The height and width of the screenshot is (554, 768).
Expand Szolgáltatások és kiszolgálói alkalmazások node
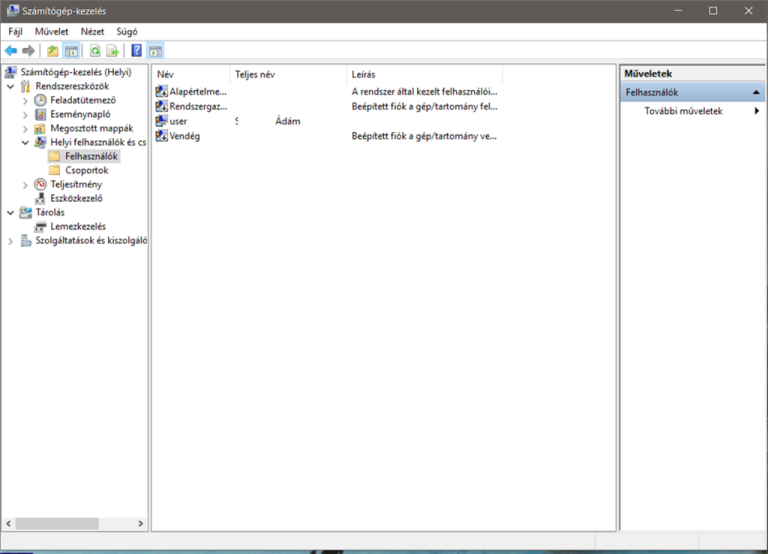[x=10, y=241]
